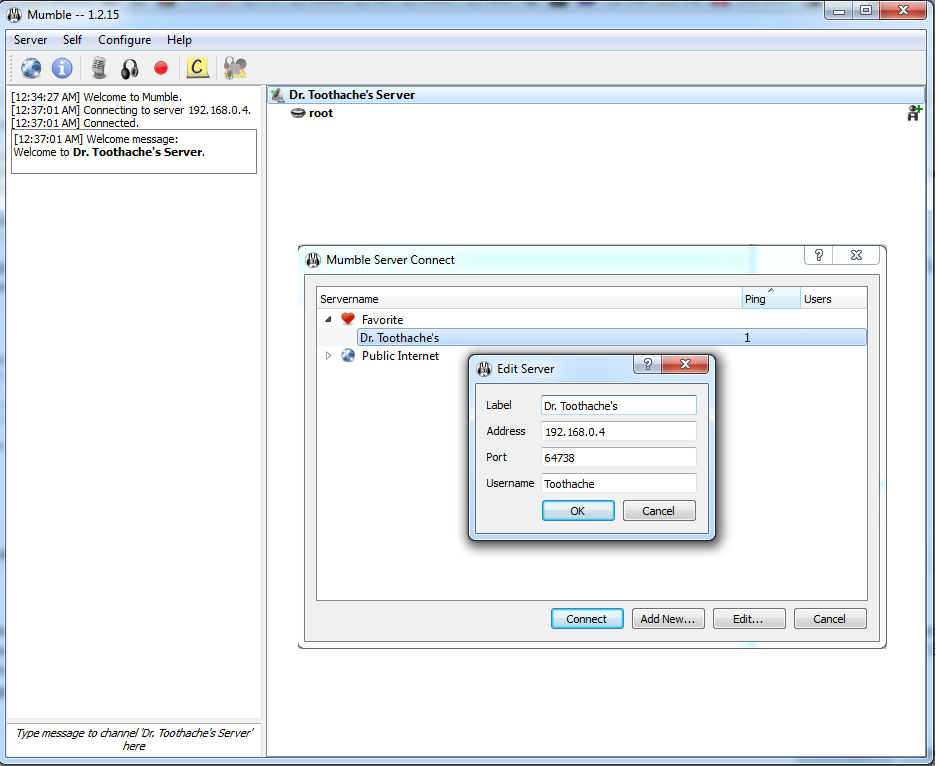Deafen yourself with the headphones icon
The height and width of the screenshot is (766, 938).
(x=129, y=69)
